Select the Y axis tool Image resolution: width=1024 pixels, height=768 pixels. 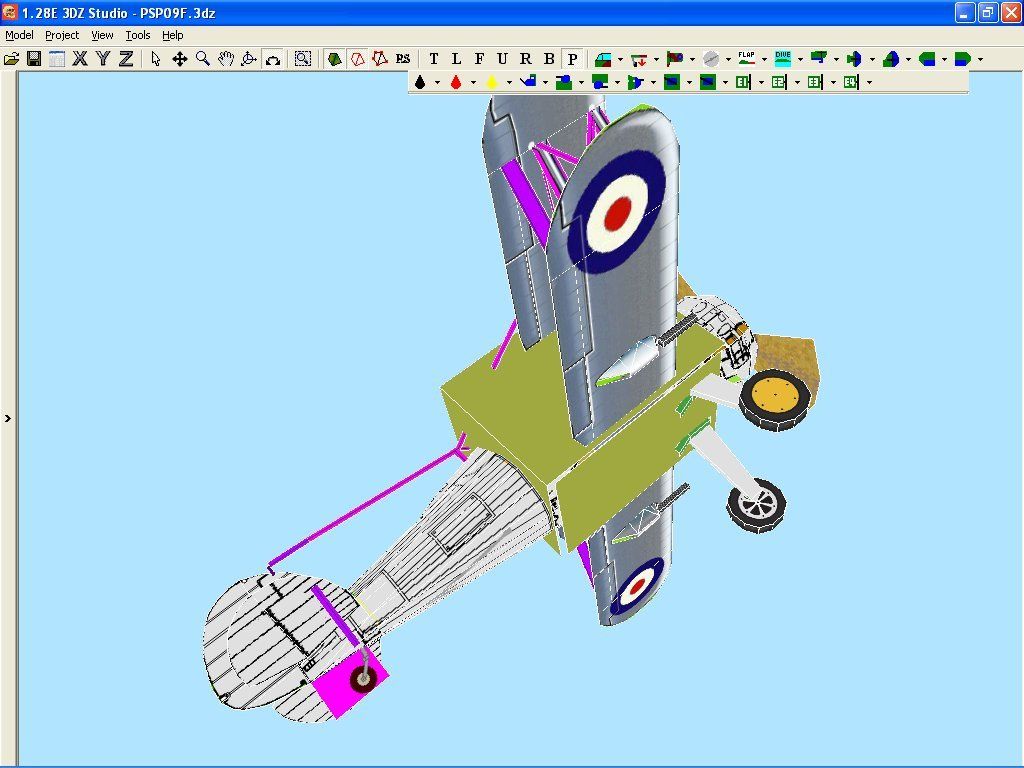click(x=103, y=59)
